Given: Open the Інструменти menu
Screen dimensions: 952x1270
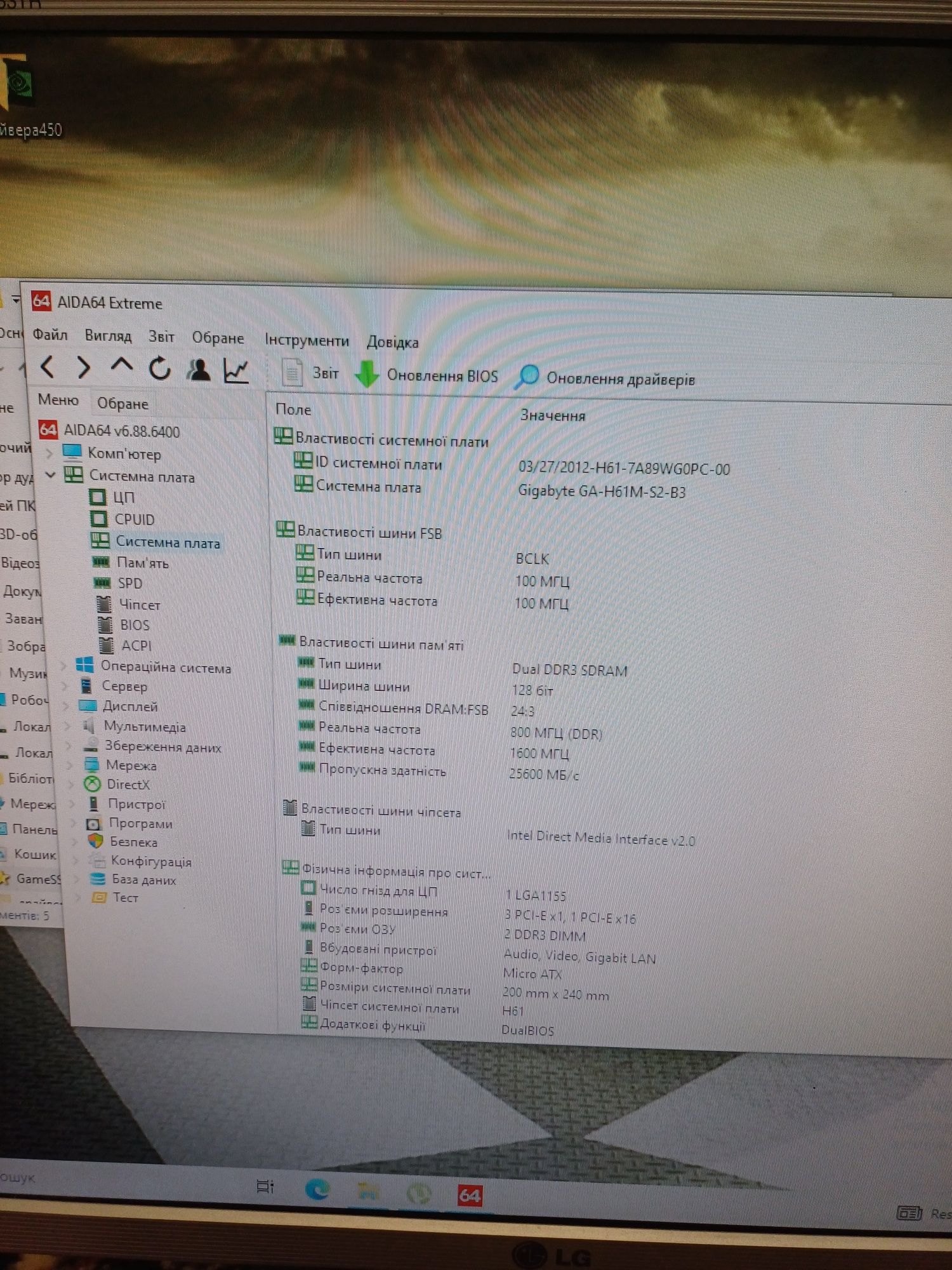Looking at the screenshot, I should tap(307, 340).
